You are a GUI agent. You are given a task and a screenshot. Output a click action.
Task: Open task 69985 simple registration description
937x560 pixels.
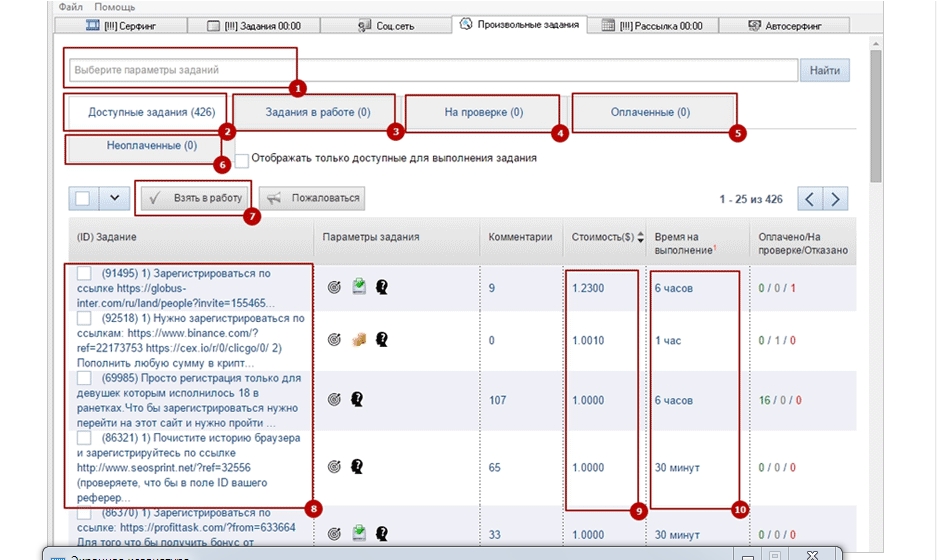pos(189,400)
